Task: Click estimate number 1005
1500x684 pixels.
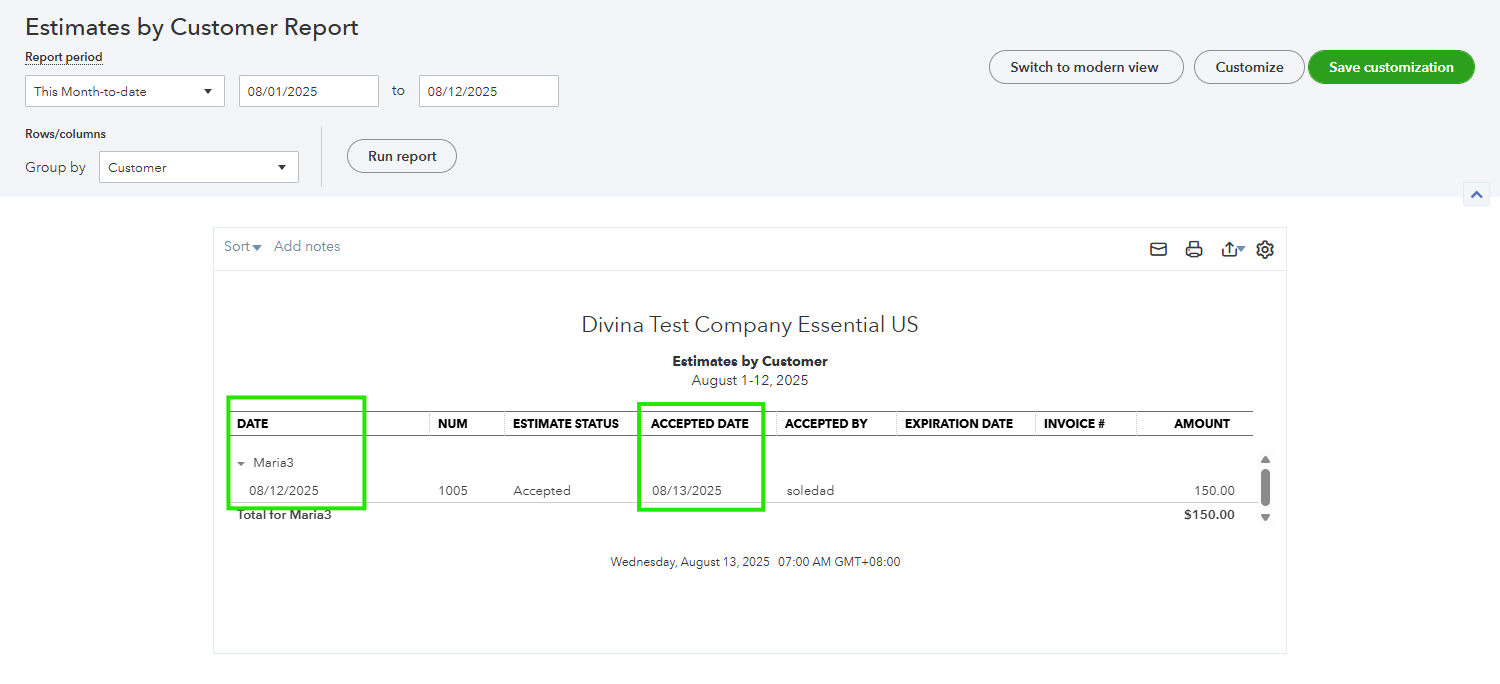Action: tap(453, 491)
